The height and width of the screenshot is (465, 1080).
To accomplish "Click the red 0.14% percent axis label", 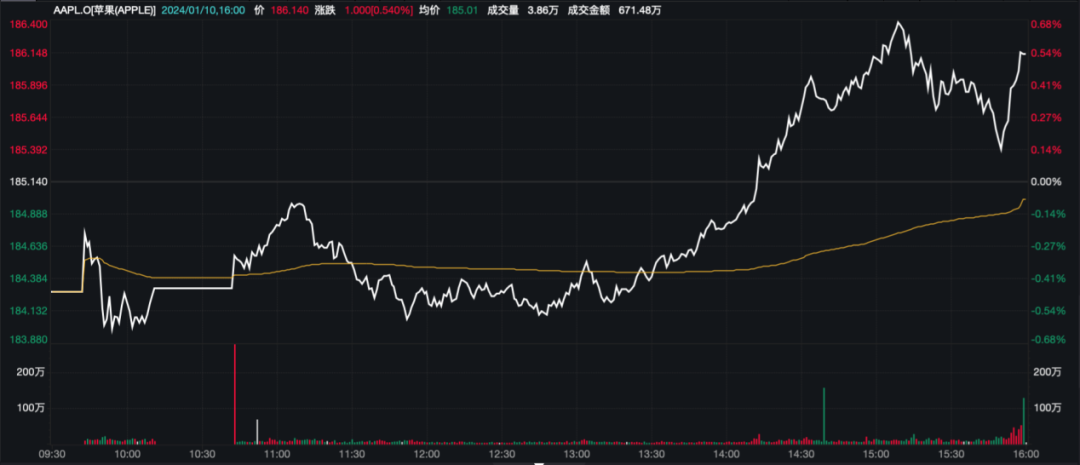I will [x=1048, y=149].
